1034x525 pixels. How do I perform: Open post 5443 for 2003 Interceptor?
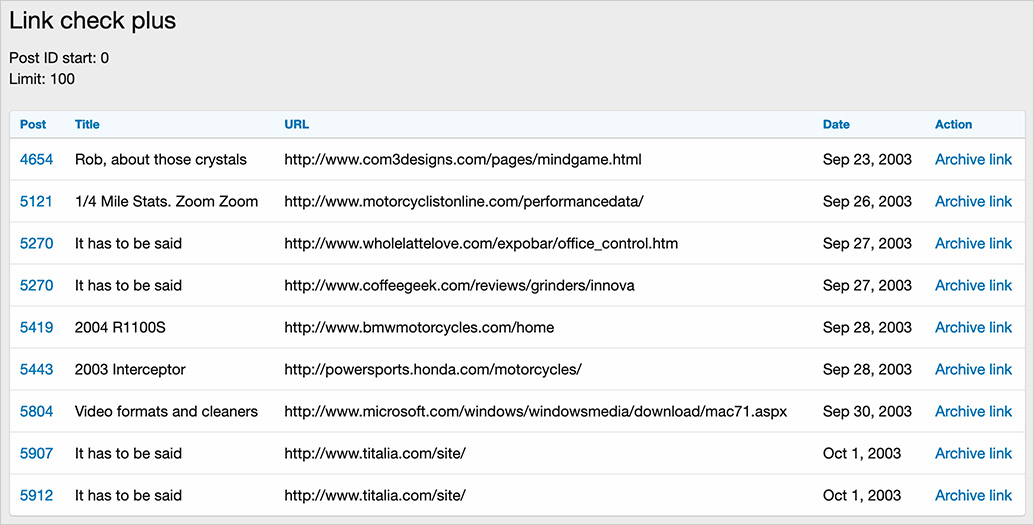[36, 370]
